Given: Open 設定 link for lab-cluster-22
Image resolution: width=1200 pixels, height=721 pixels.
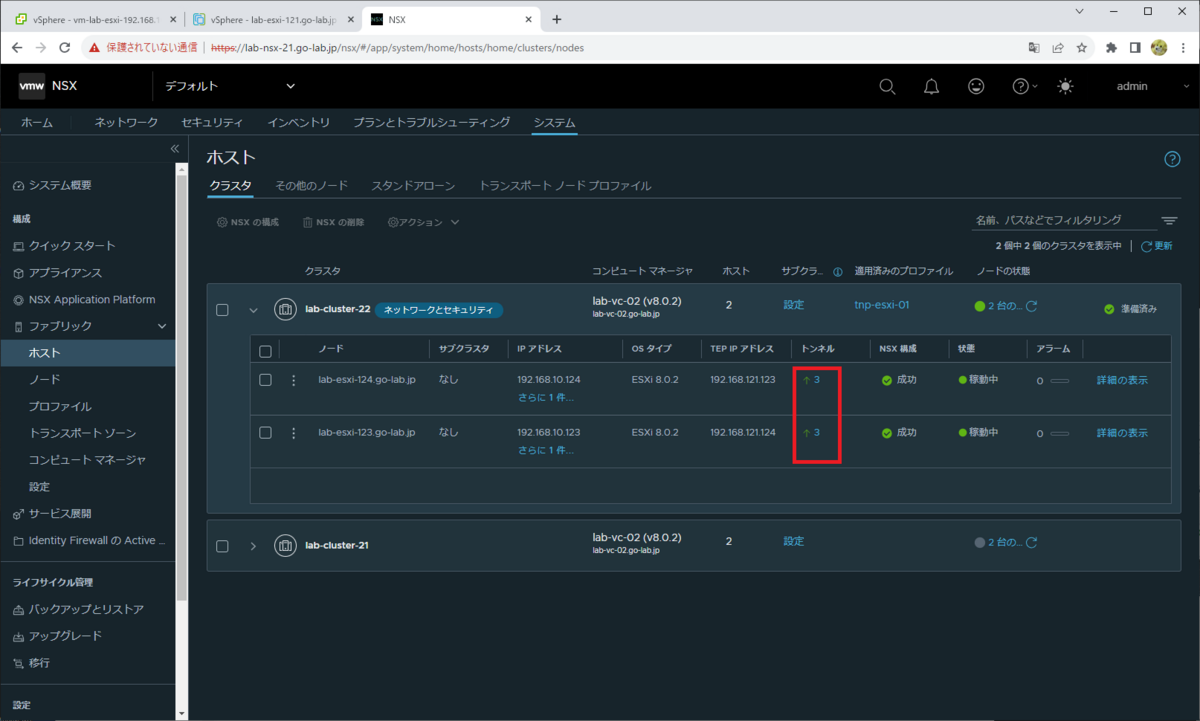Looking at the screenshot, I should [x=793, y=305].
